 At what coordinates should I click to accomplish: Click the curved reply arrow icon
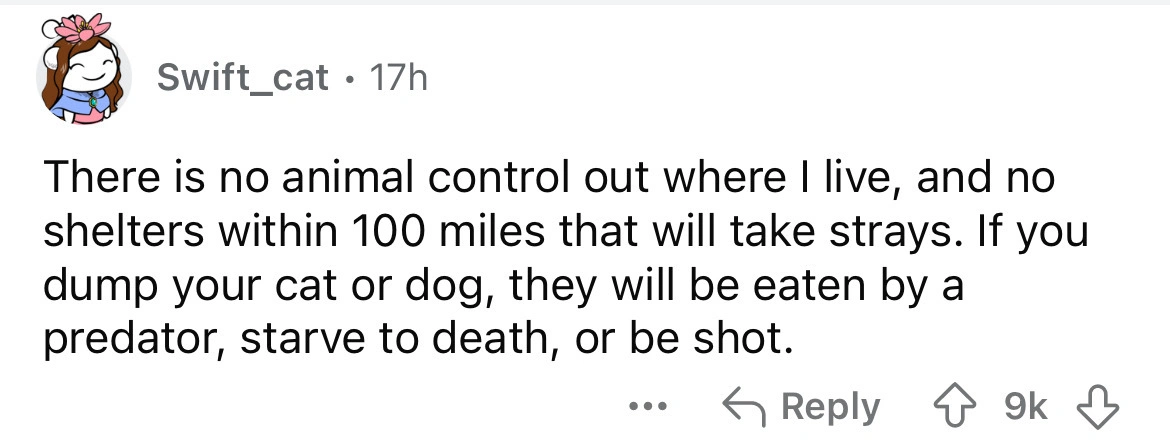coord(743,407)
